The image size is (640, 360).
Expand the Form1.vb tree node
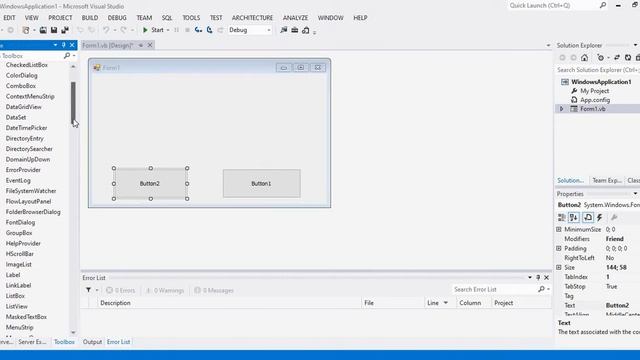coord(562,109)
